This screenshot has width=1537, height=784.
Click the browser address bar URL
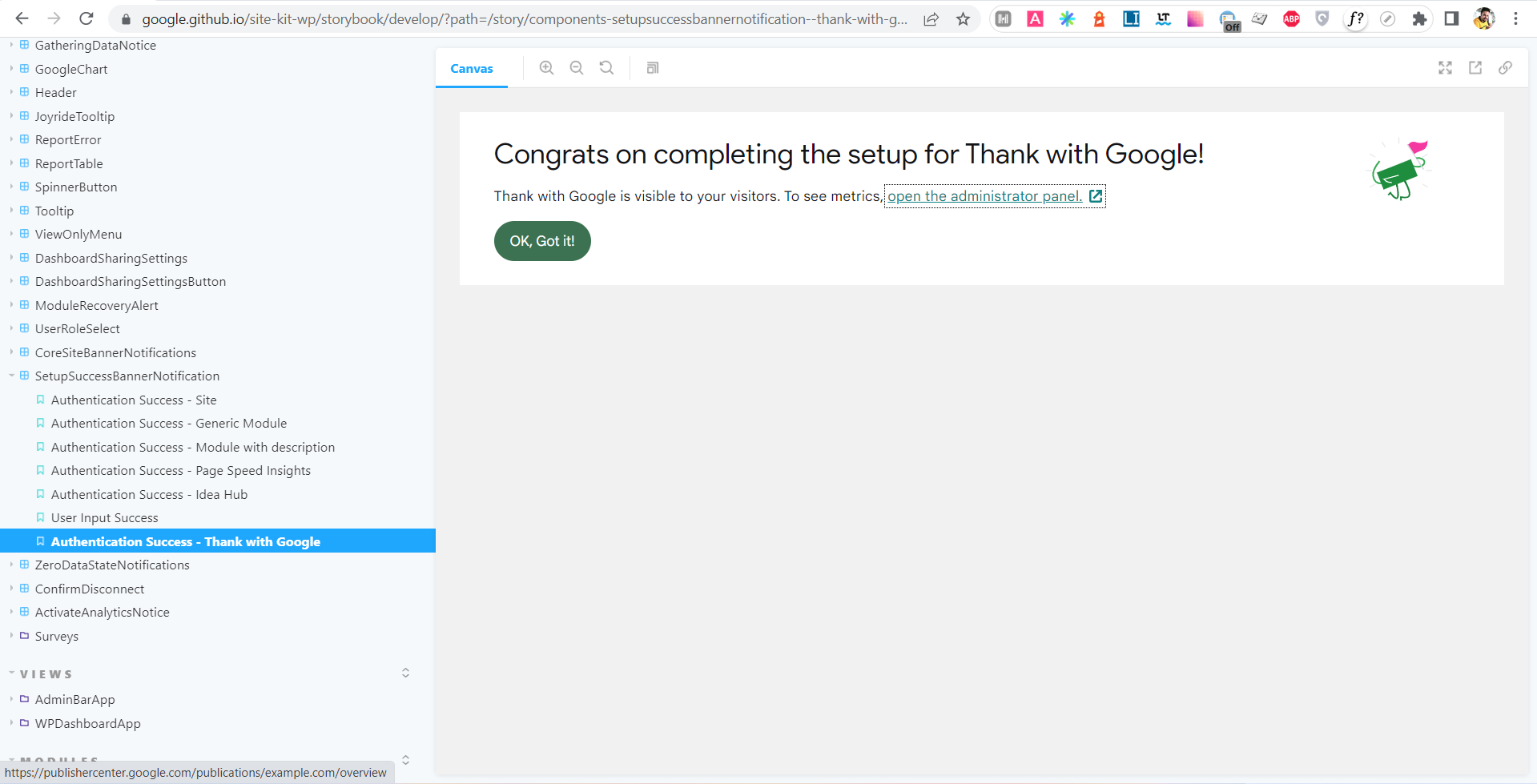point(525,19)
